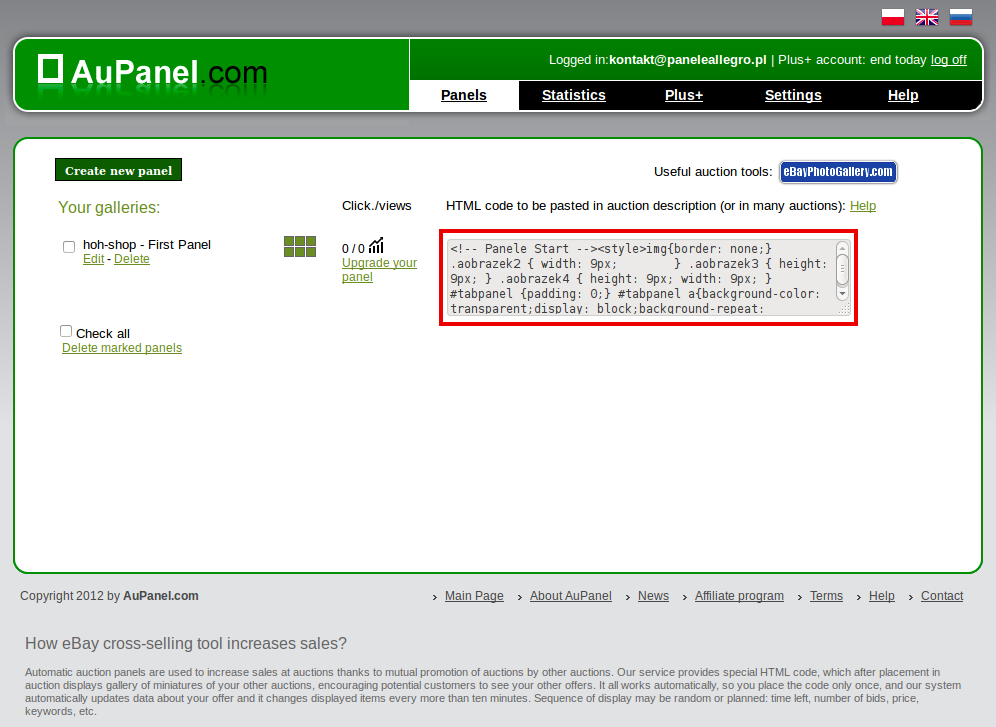Click the Create new panel button
The width and height of the screenshot is (996, 727).
pos(118,170)
